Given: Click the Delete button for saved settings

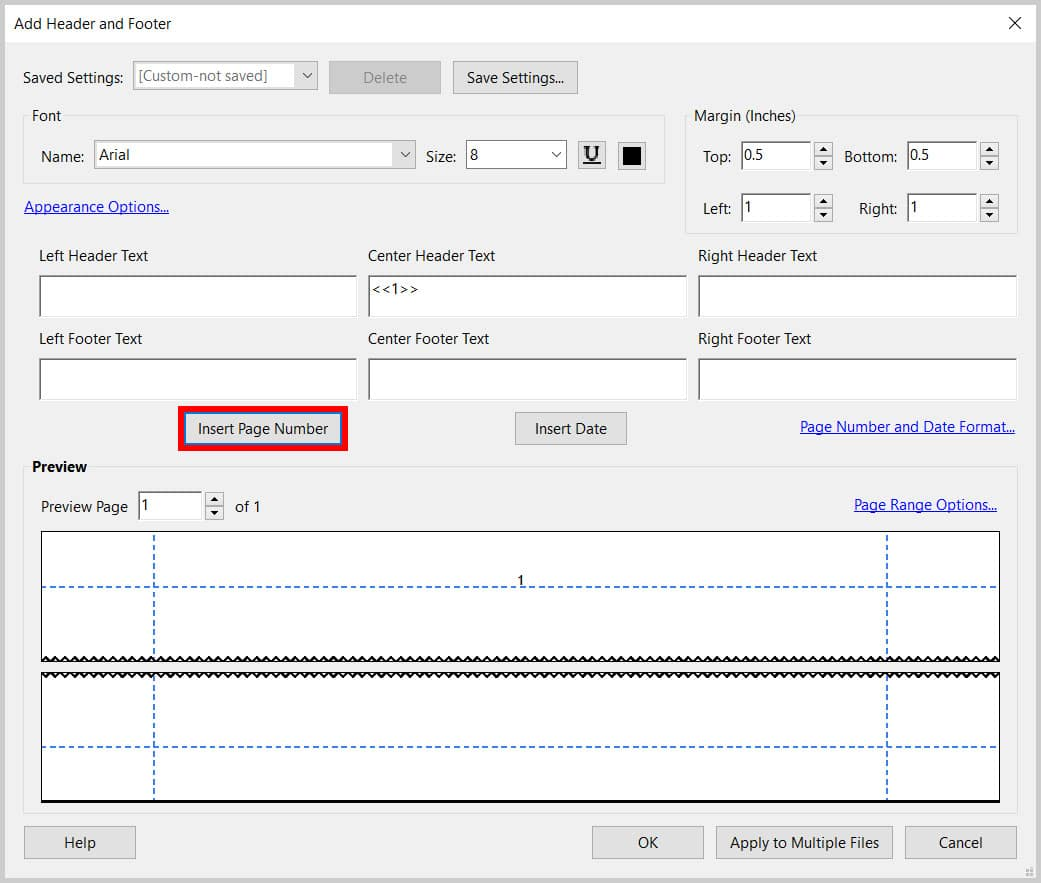Looking at the screenshot, I should 384,77.
